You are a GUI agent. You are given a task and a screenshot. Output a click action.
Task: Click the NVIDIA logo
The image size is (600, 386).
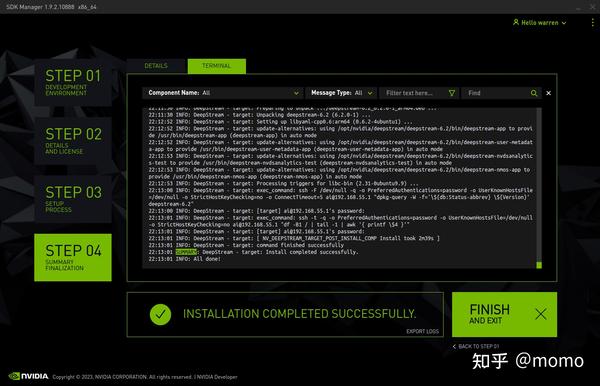coord(28,376)
